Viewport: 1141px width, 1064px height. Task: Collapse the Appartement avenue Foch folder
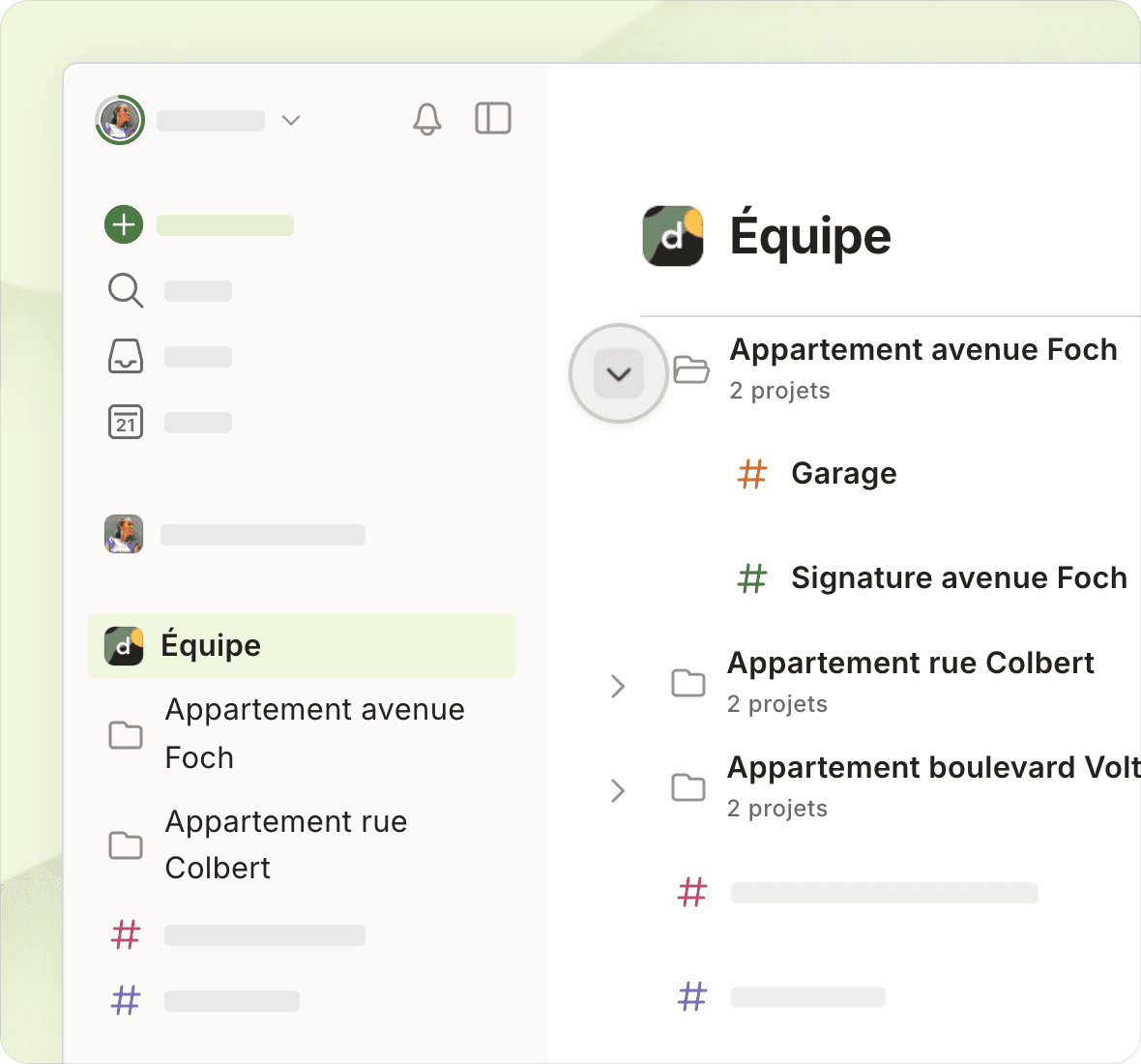tap(619, 373)
